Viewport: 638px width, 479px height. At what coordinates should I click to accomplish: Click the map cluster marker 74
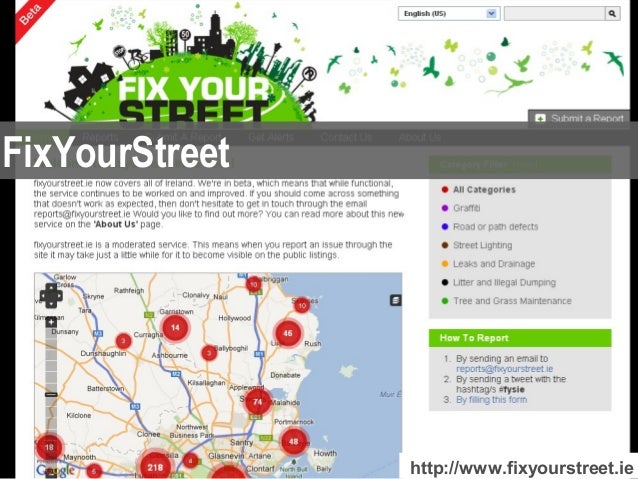click(x=257, y=402)
